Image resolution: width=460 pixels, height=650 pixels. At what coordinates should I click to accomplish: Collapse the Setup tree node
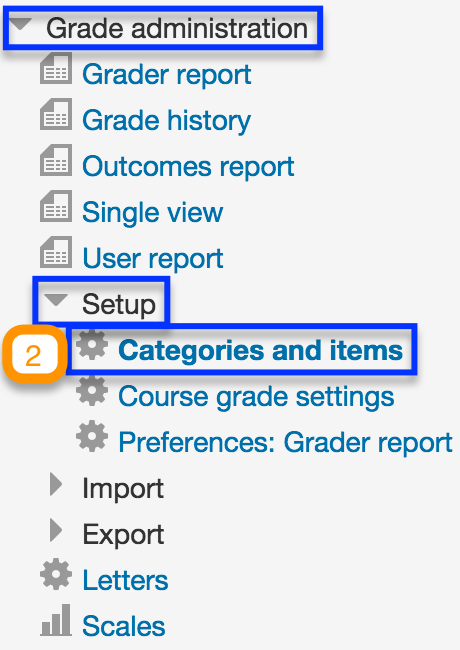pos(56,300)
